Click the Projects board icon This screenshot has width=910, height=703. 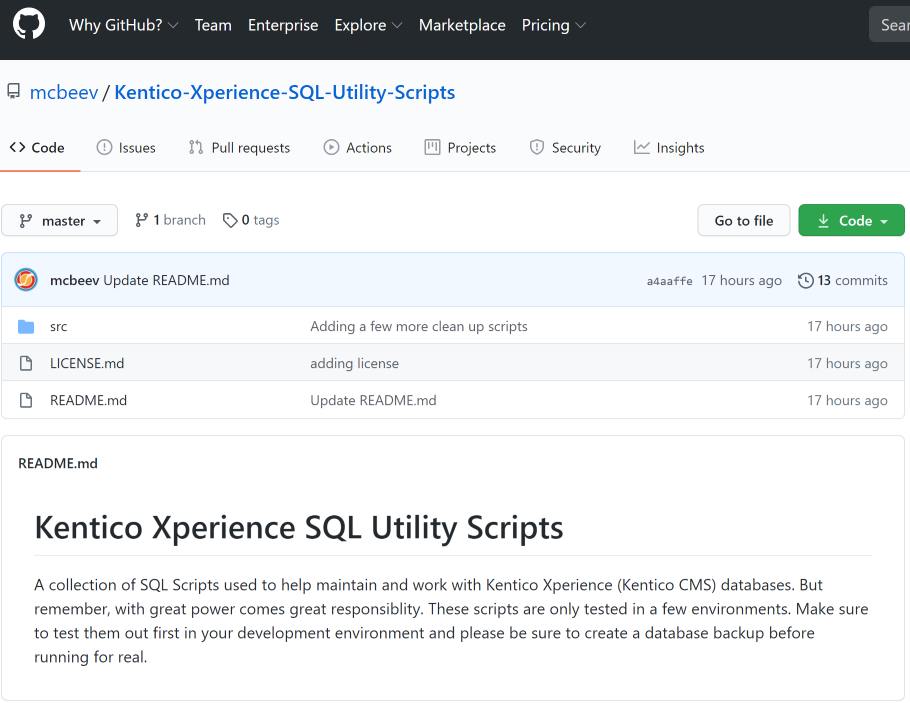(432, 147)
